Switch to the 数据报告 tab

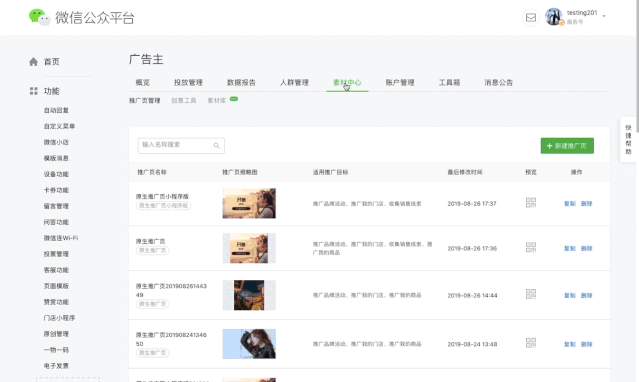pyautogui.click(x=241, y=83)
